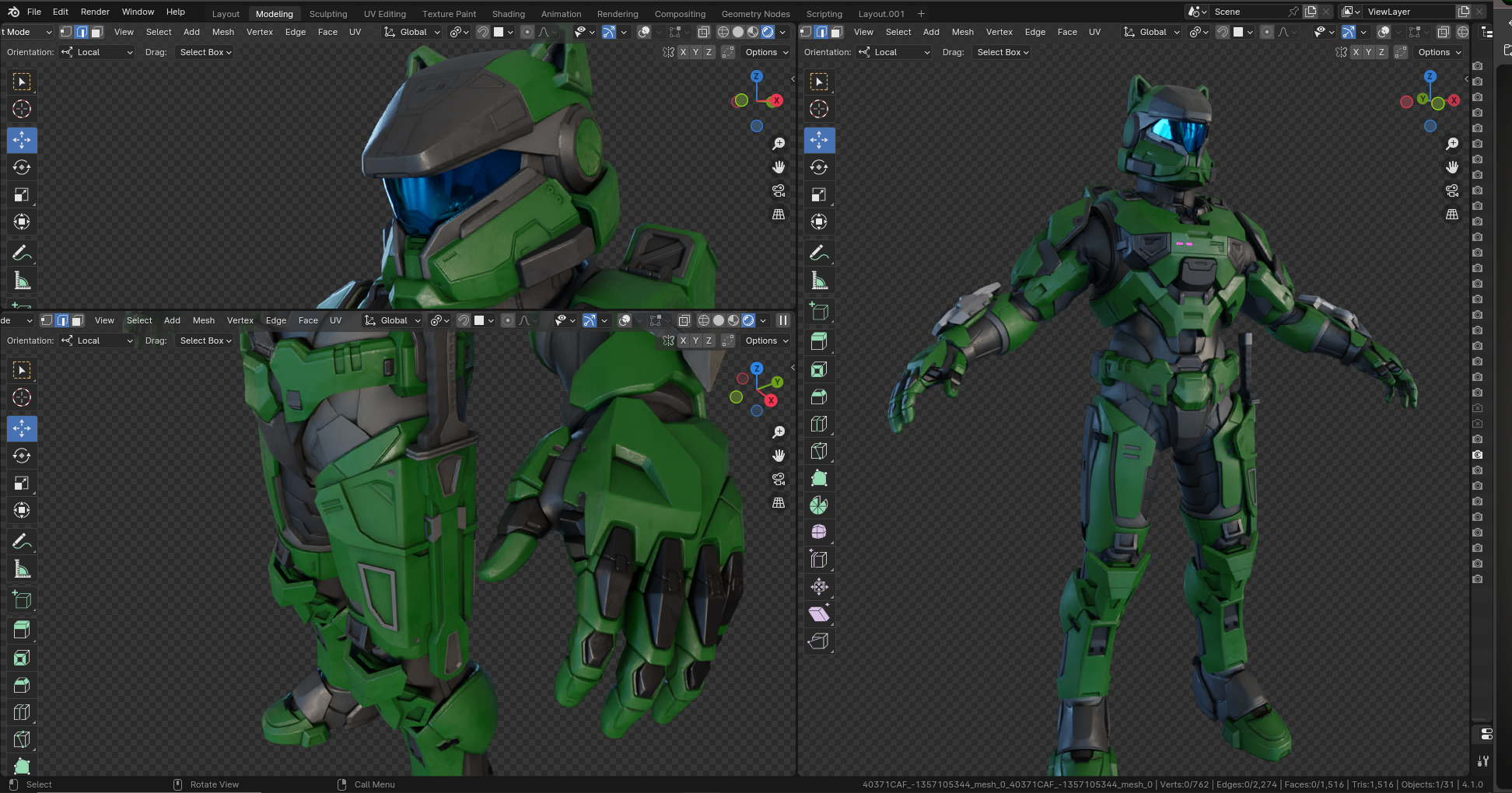Viewport: 1512px width, 793px height.
Task: Select the Shear tool in right viewport
Action: coord(819,613)
